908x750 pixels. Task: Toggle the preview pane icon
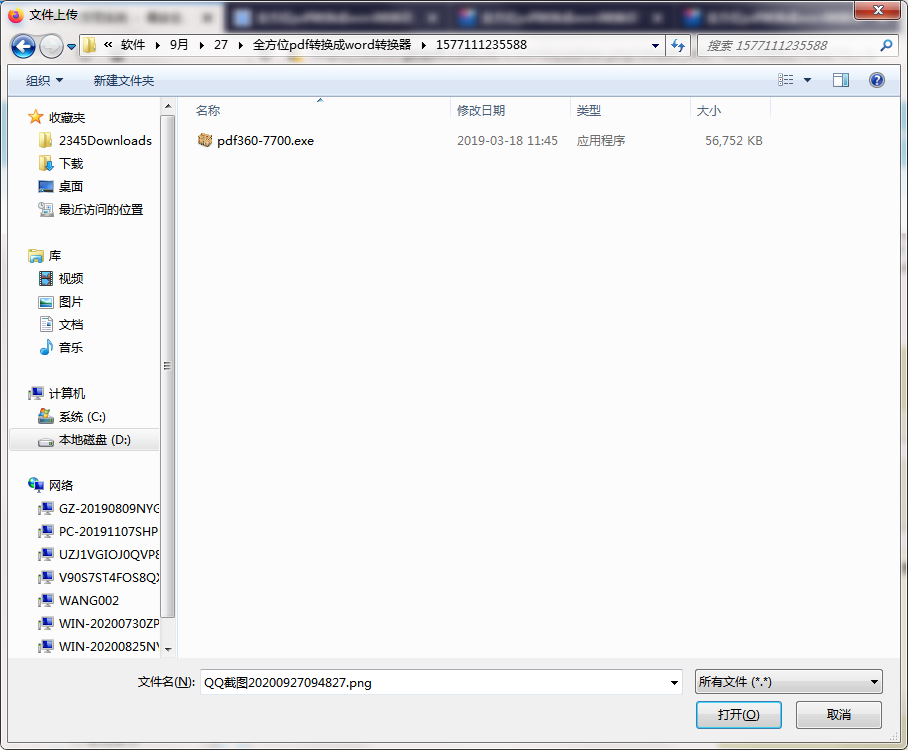pyautogui.click(x=841, y=80)
